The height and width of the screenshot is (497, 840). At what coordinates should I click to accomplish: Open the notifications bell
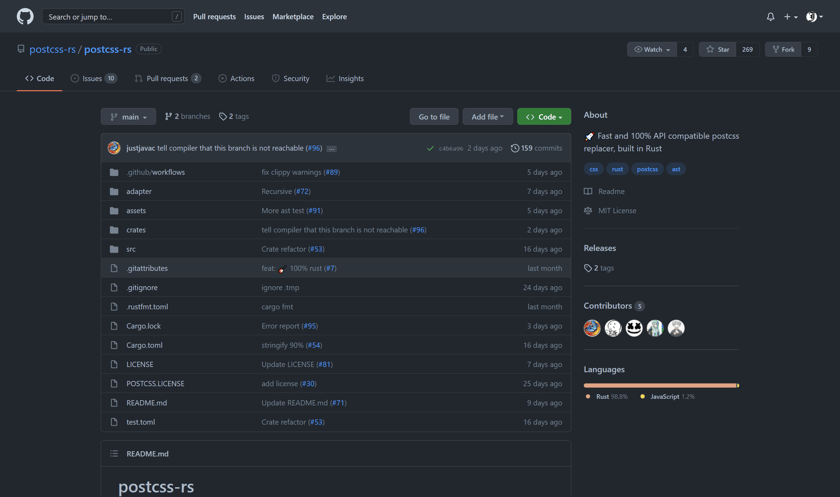coord(770,17)
